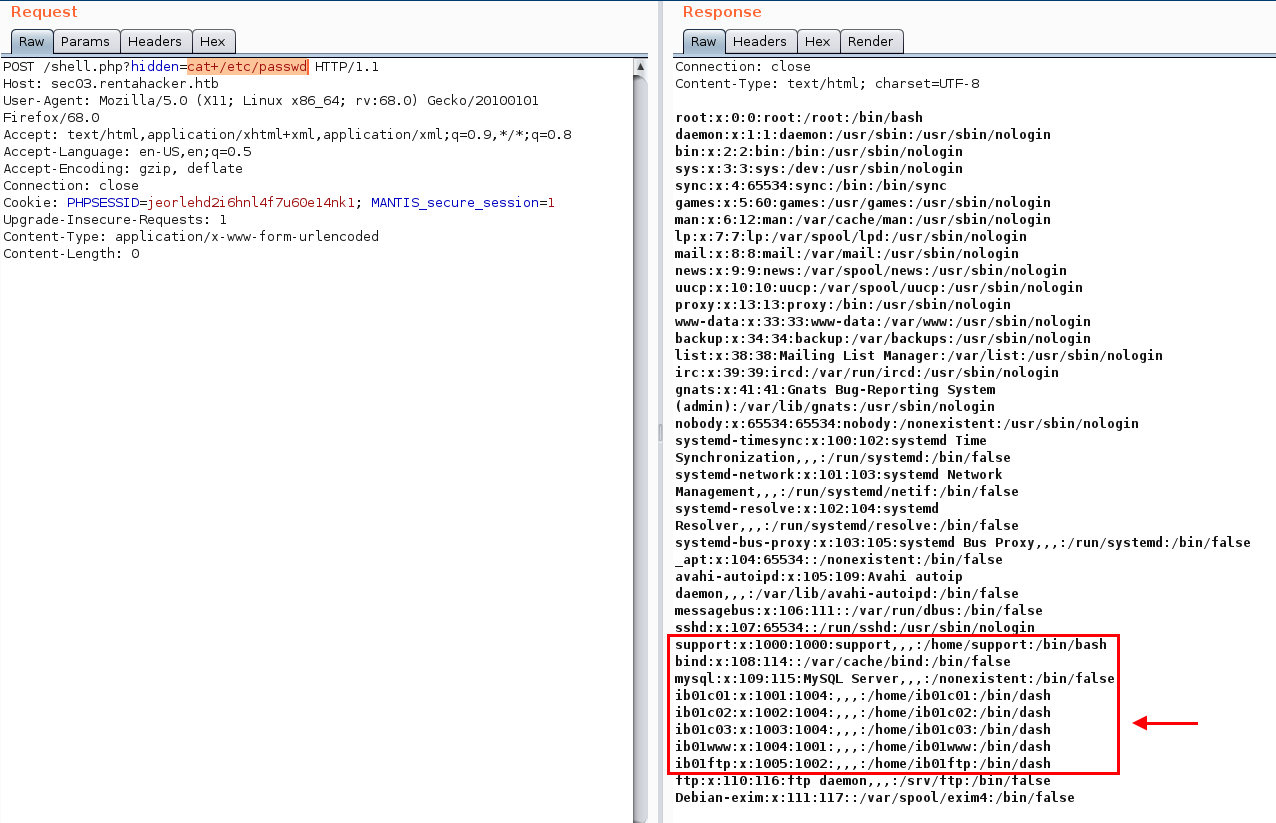
Task: Click the User-Agent header line
Action: [x=271, y=101]
